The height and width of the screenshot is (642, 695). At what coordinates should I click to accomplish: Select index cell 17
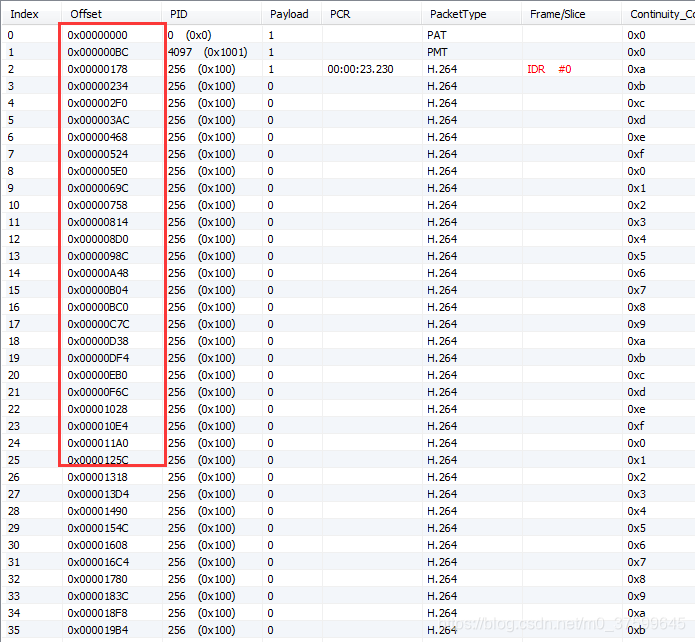point(14,324)
